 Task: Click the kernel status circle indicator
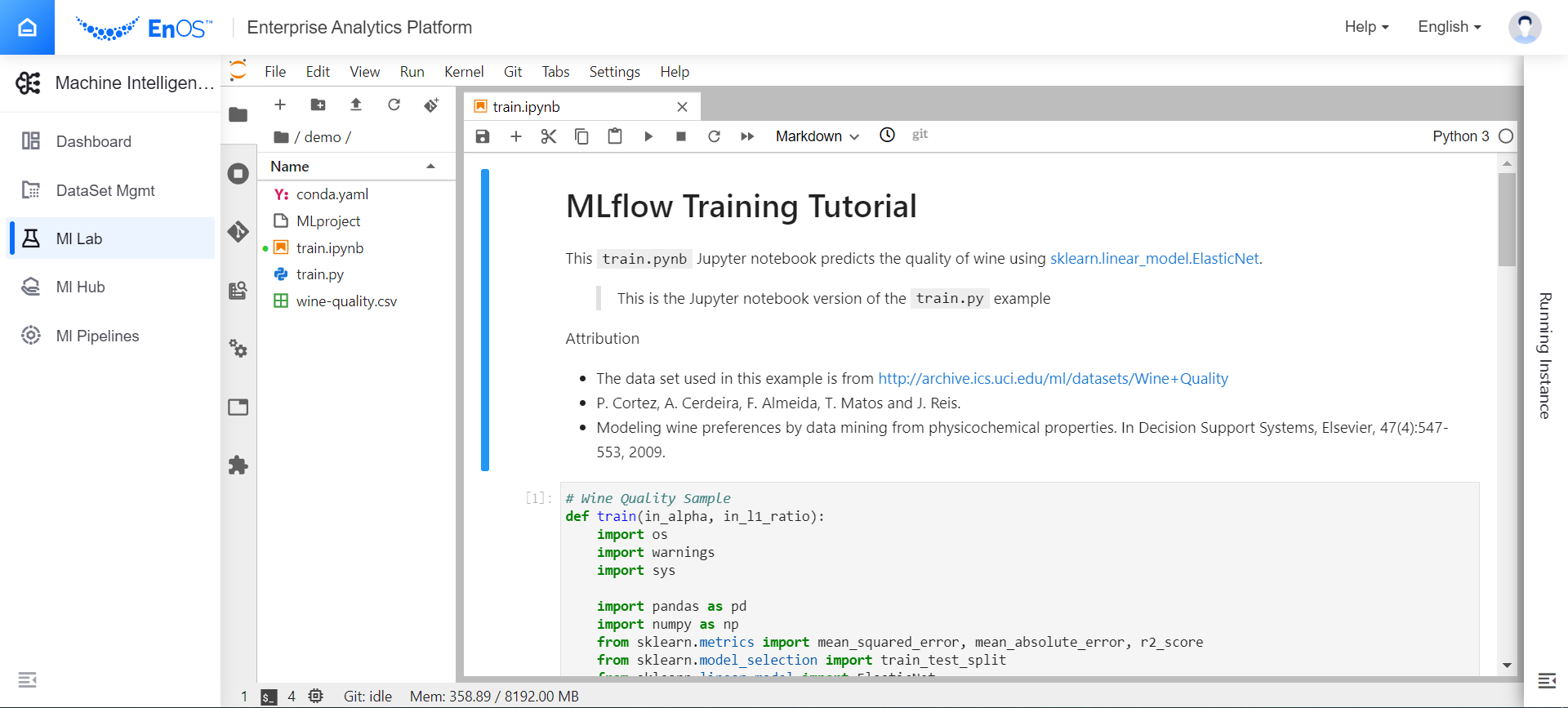(x=1507, y=136)
